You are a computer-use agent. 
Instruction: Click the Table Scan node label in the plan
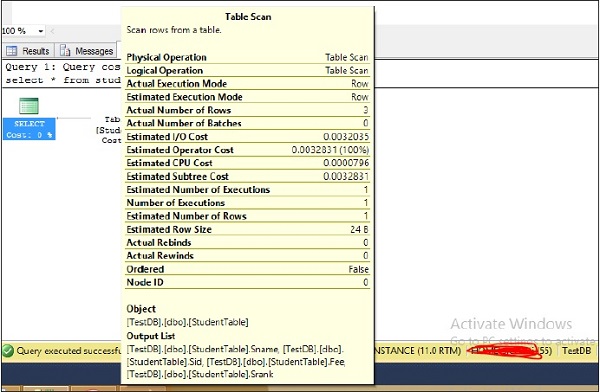108,130
